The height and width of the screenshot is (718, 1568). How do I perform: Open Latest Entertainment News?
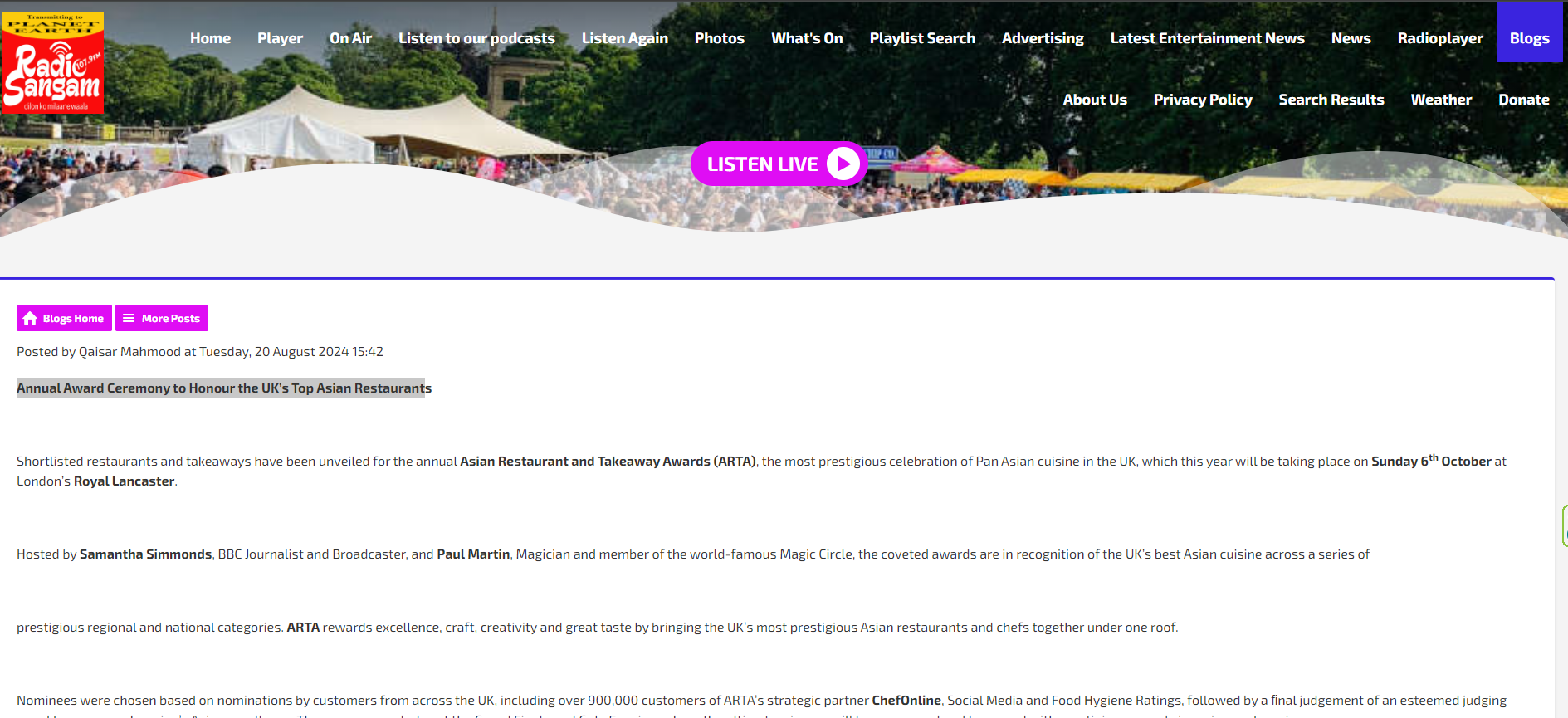pyautogui.click(x=1207, y=38)
